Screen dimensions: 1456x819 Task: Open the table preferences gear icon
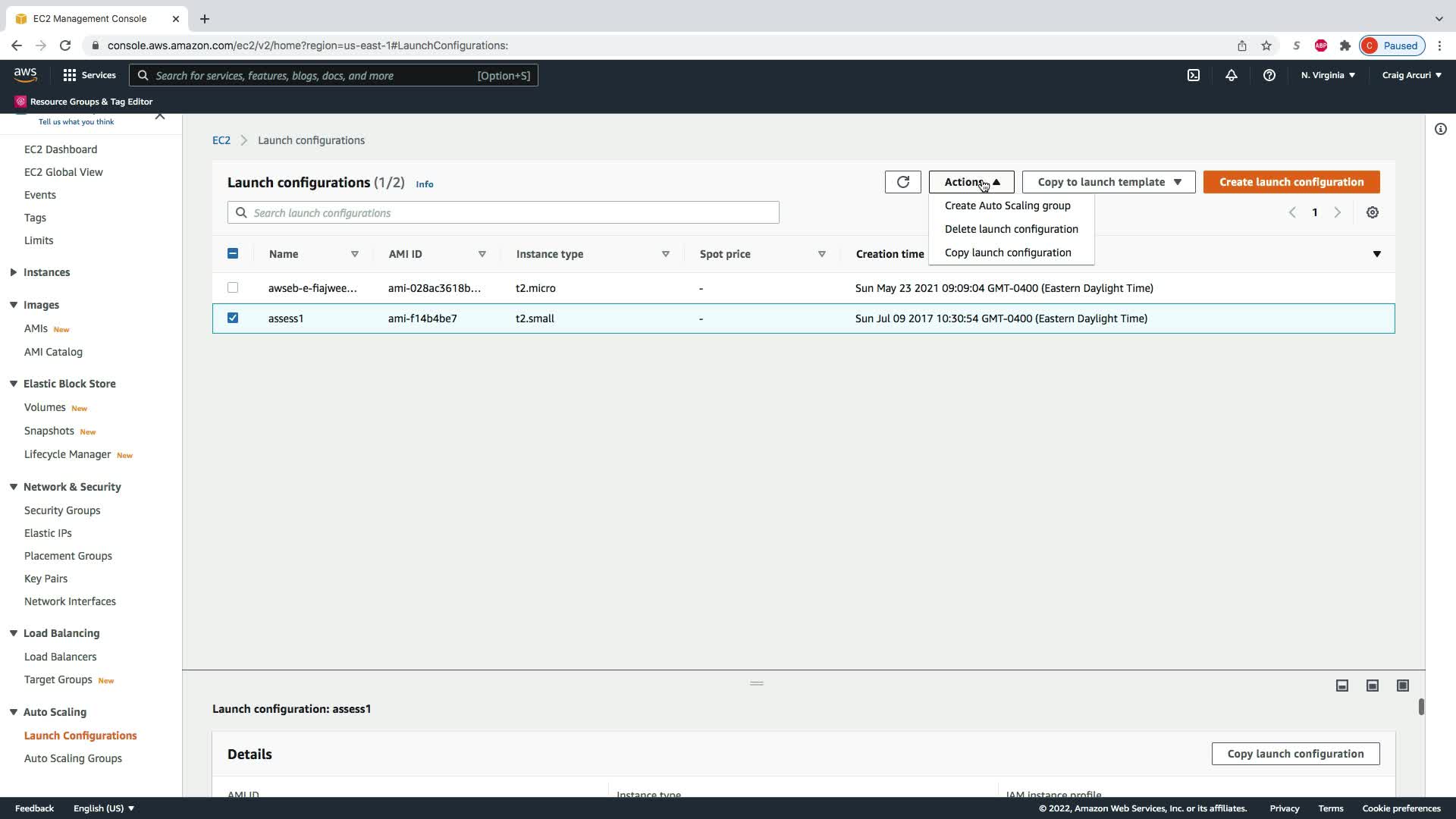point(1372,212)
